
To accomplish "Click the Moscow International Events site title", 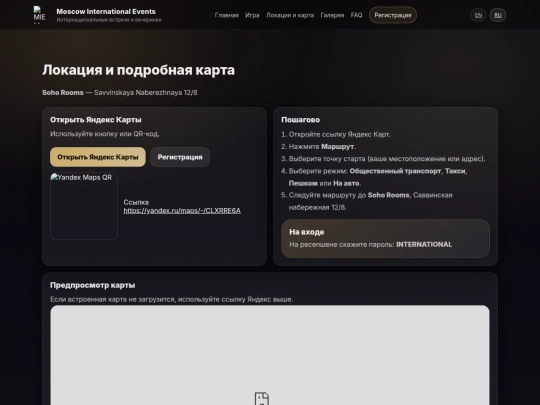I will pos(106,11).
